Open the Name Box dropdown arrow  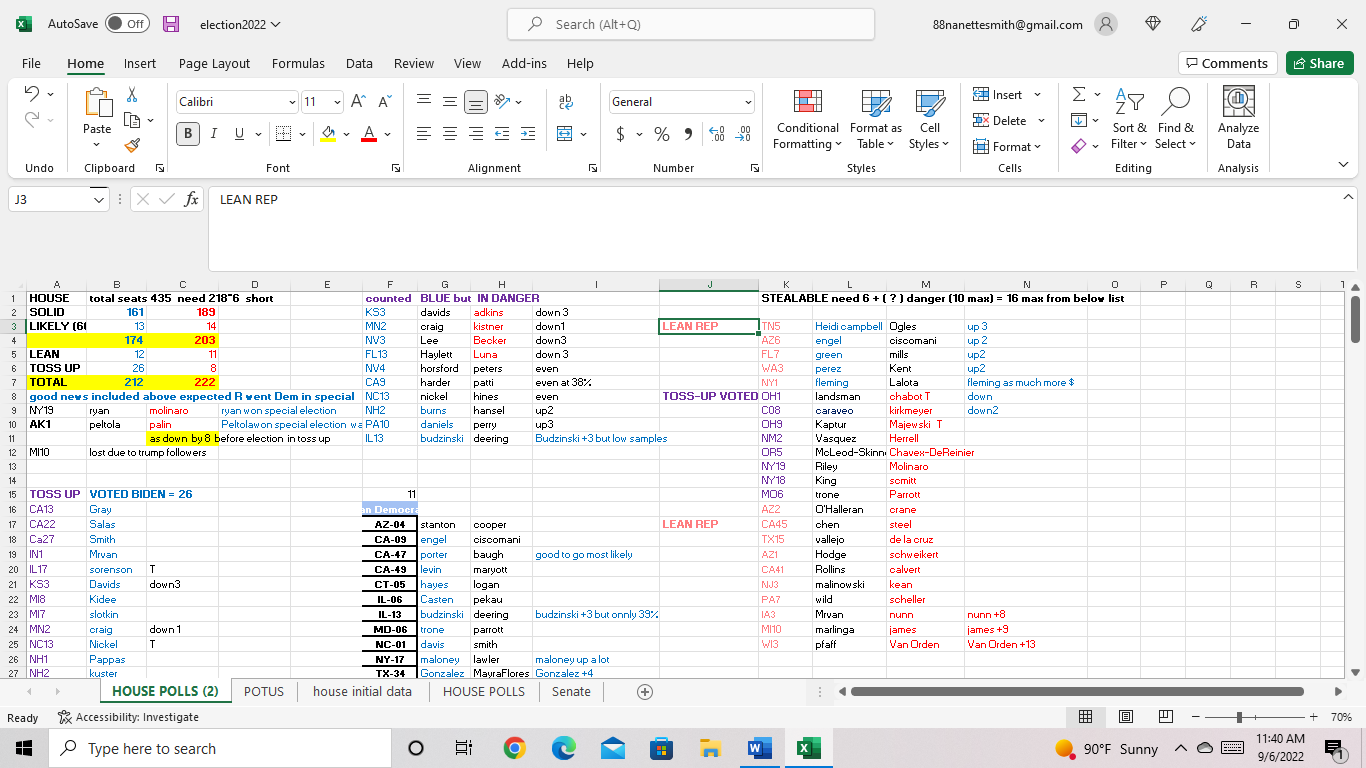coord(98,200)
